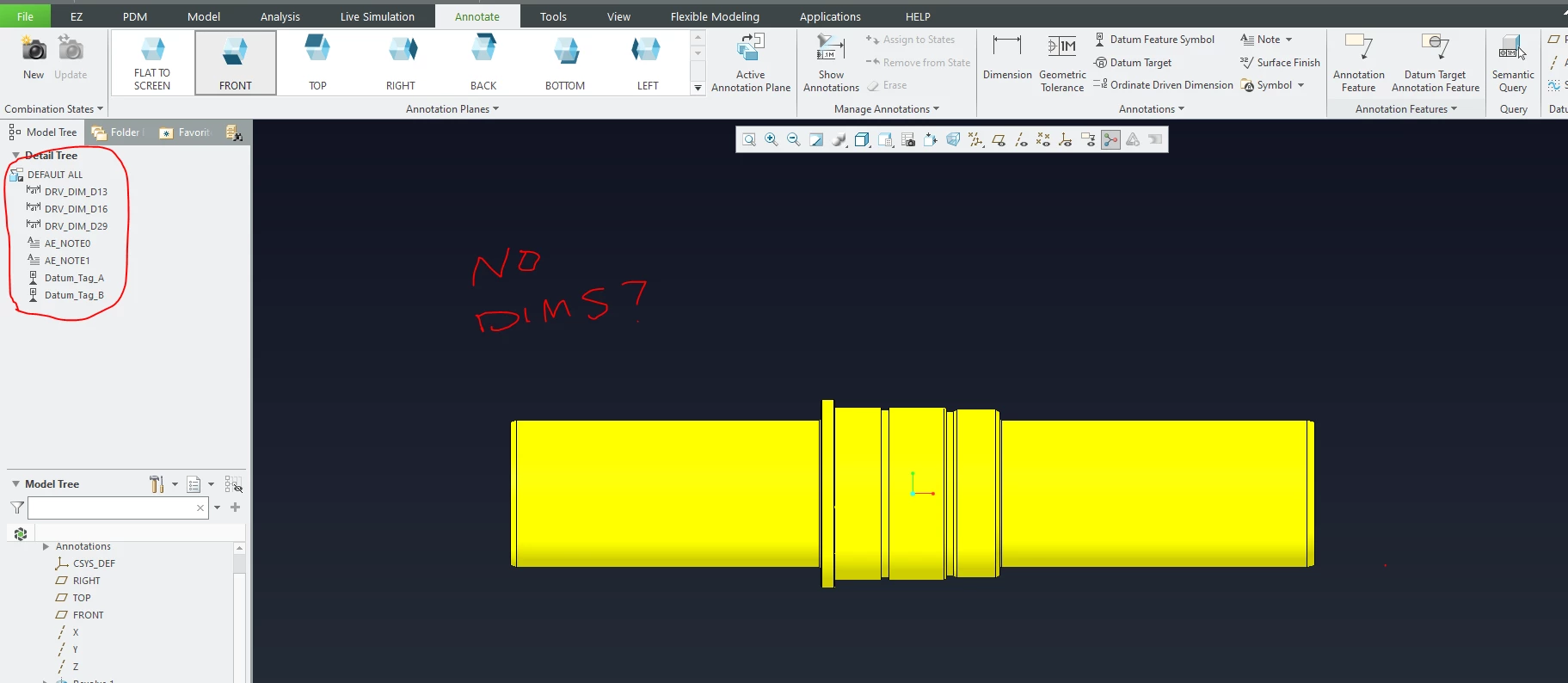Viewport: 1568px width, 683px height.
Task: Click the Datum Target tool
Action: pyautogui.click(x=1133, y=63)
